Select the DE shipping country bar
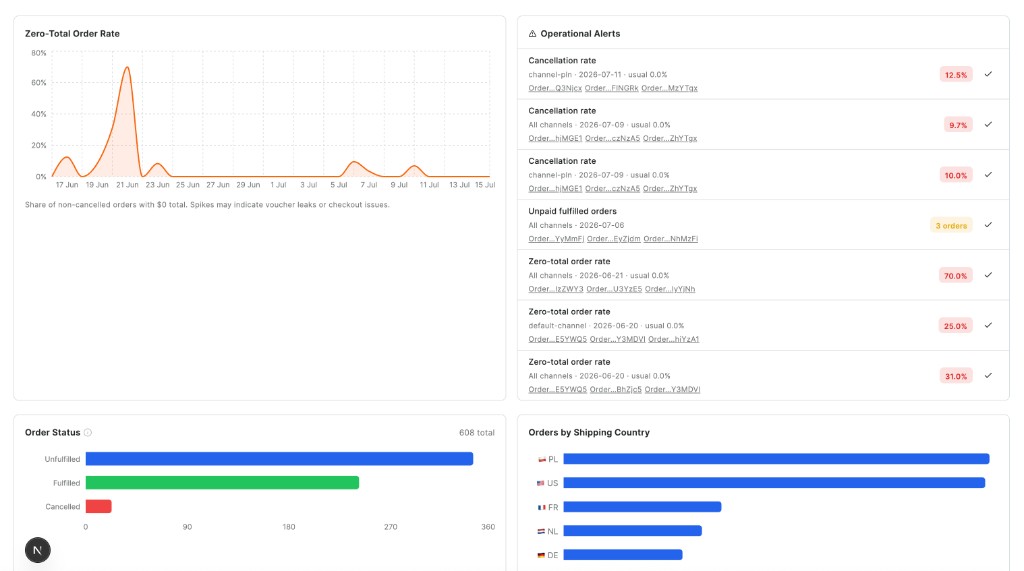Viewport: 1024px width, 571px height. click(x=623, y=555)
